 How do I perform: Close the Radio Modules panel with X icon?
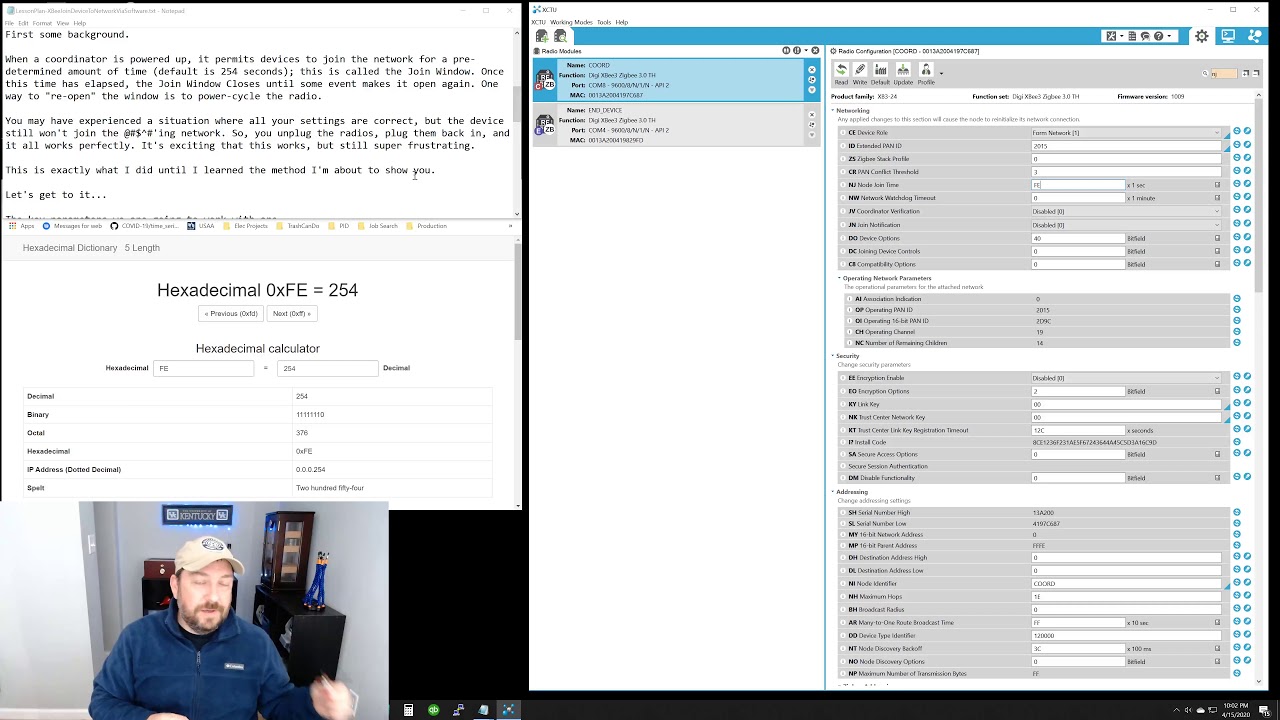click(815, 51)
